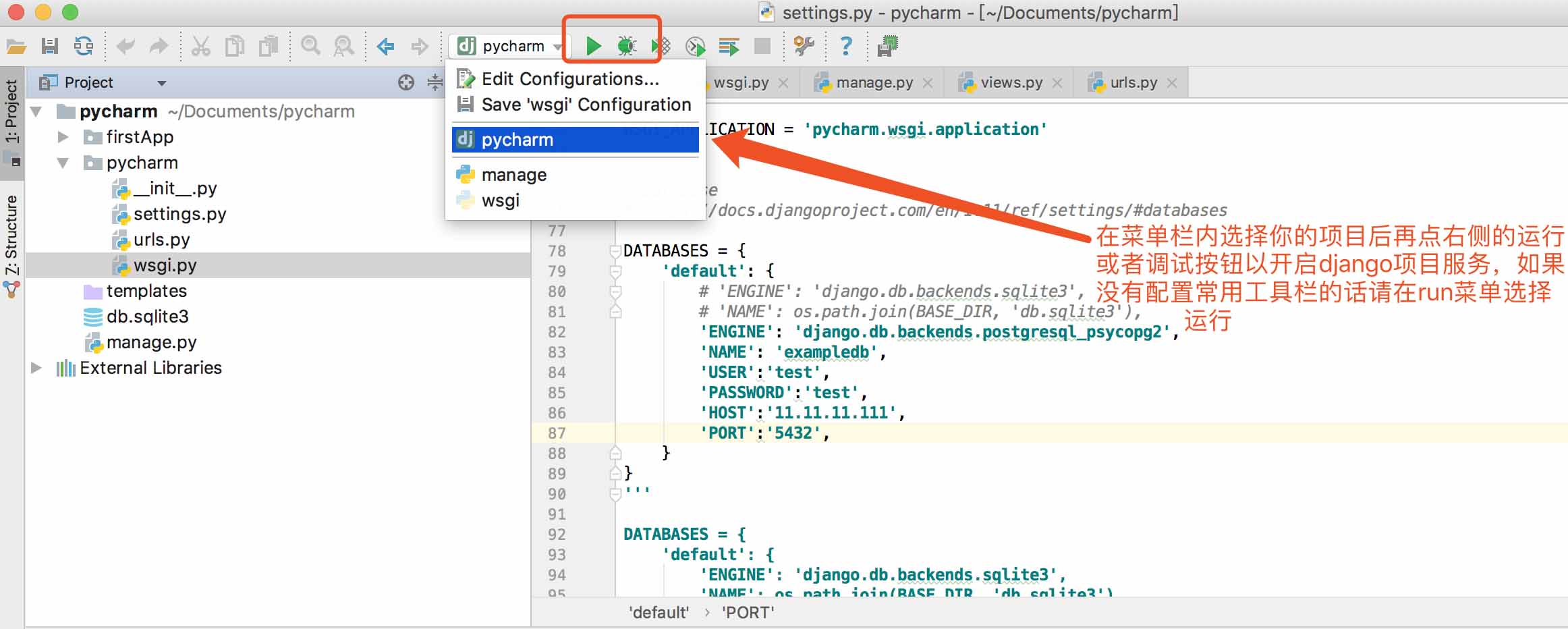Fold the DATABASES block at line 78
Image resolution: width=1568 pixels, height=629 pixels.
pos(615,251)
